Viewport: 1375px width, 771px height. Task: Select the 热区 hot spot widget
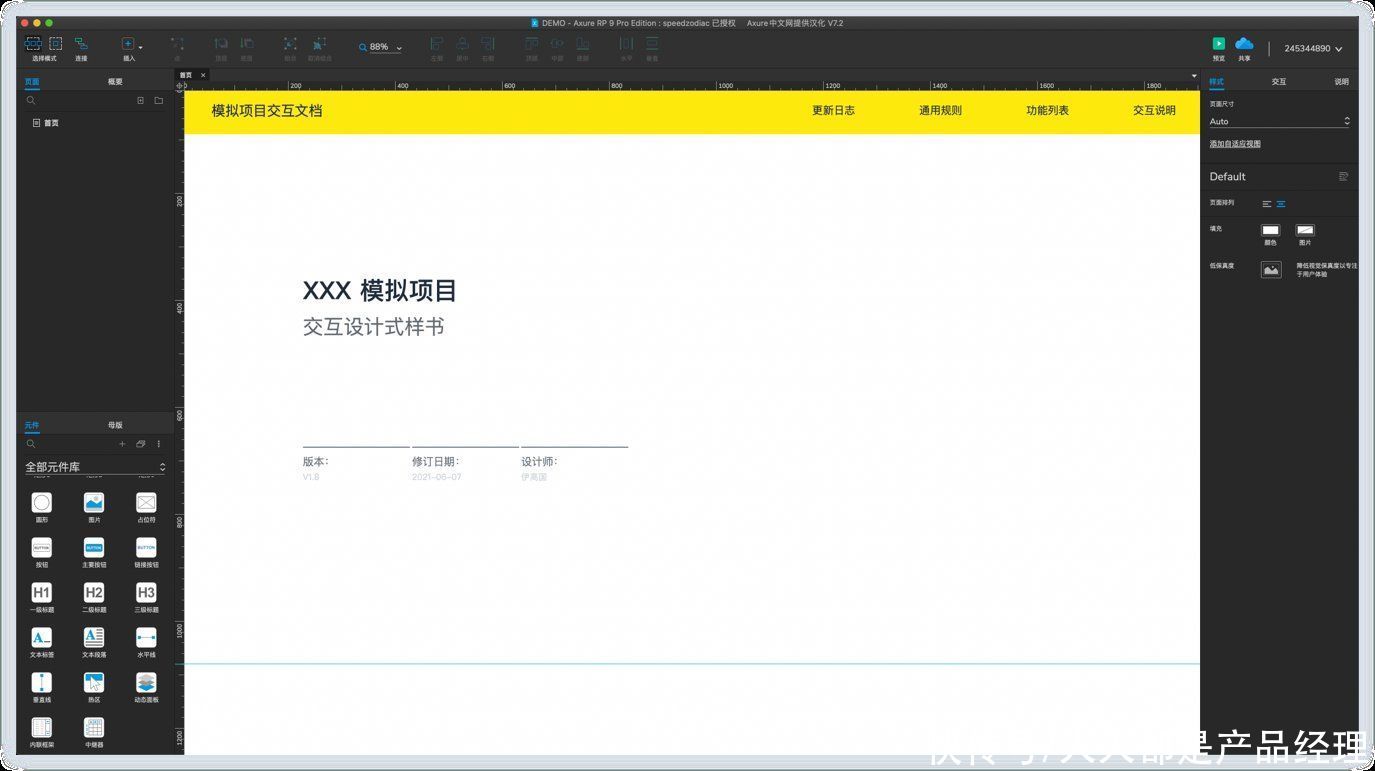click(94, 687)
